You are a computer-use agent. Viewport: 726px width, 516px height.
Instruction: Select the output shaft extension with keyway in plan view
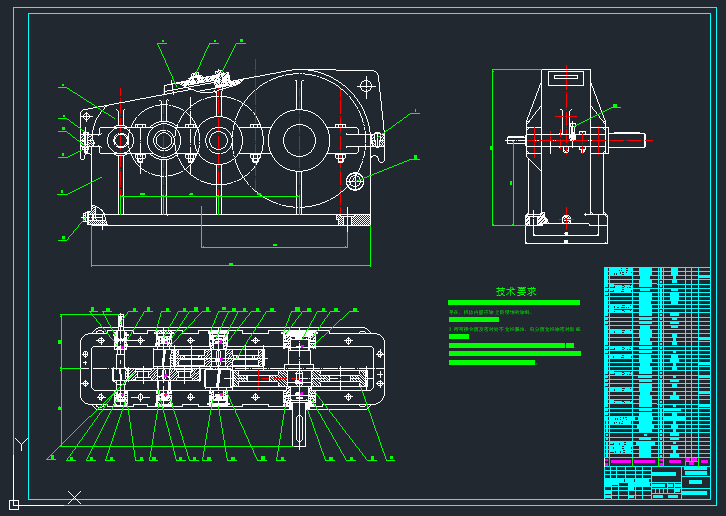tap(299, 425)
